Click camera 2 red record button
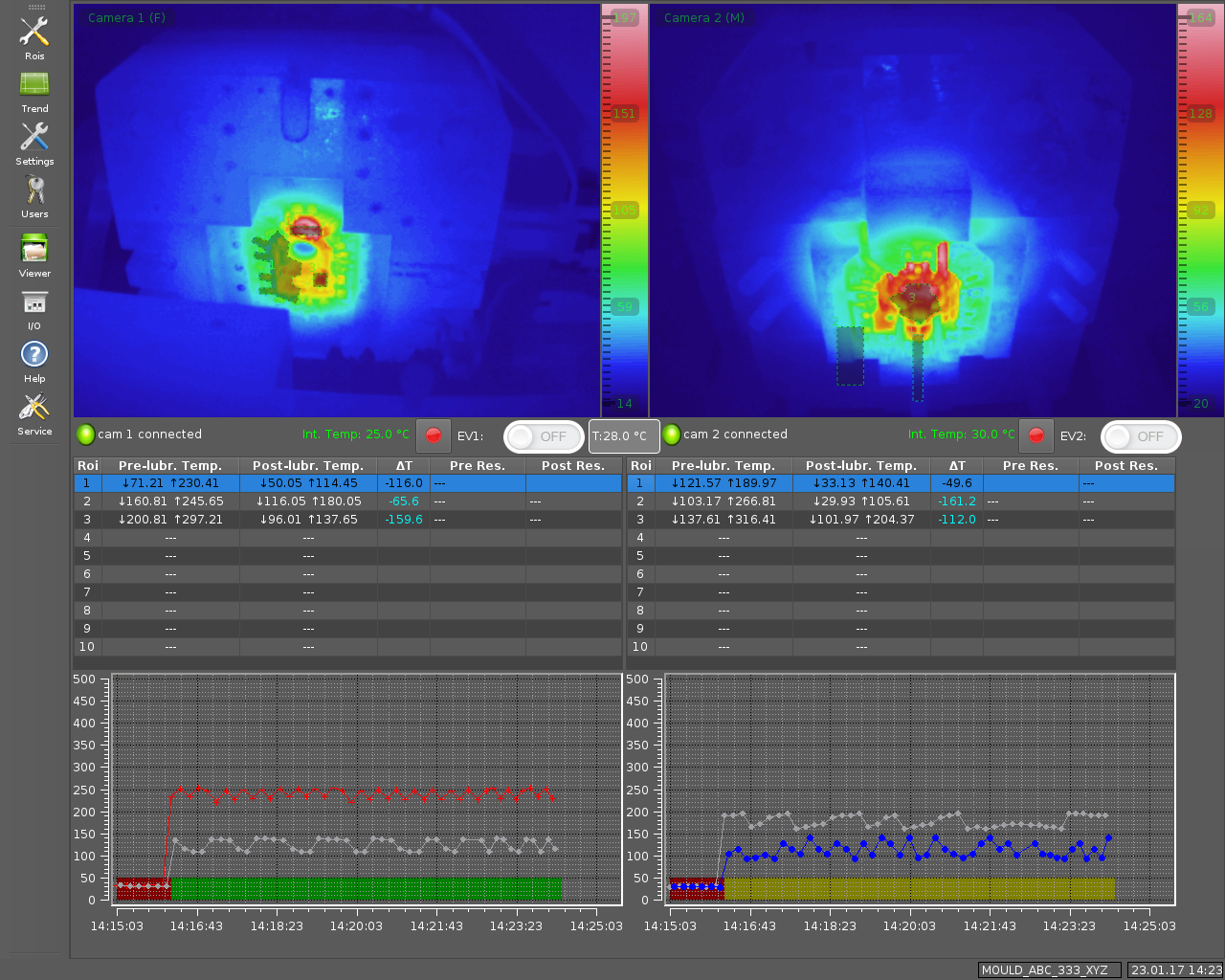 (1036, 435)
